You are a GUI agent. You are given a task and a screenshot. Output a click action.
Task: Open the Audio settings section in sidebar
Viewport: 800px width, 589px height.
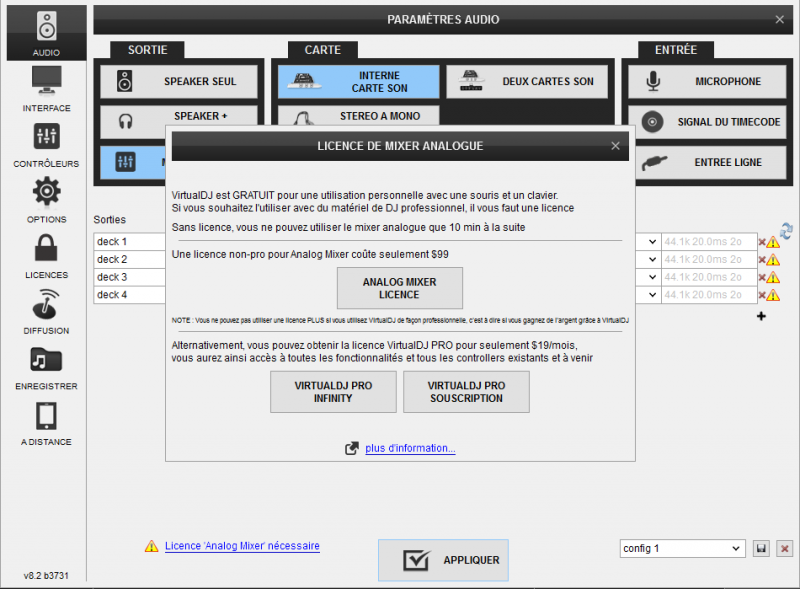pyautogui.click(x=46, y=33)
